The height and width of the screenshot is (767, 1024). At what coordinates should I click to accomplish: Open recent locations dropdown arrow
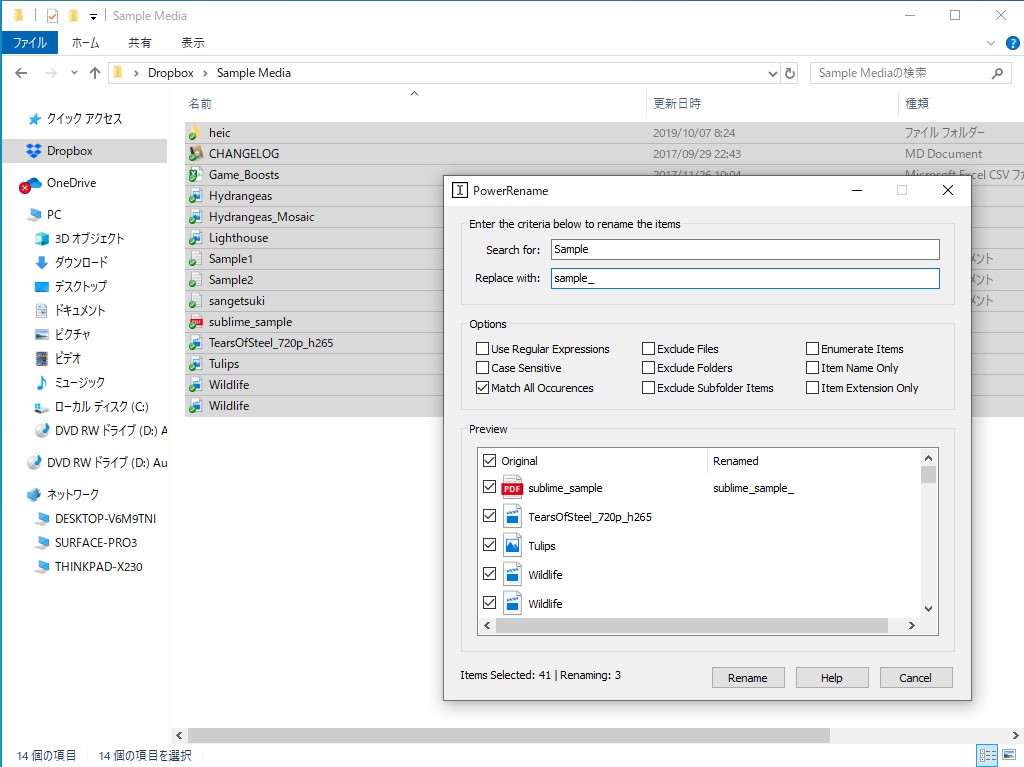click(x=74, y=73)
